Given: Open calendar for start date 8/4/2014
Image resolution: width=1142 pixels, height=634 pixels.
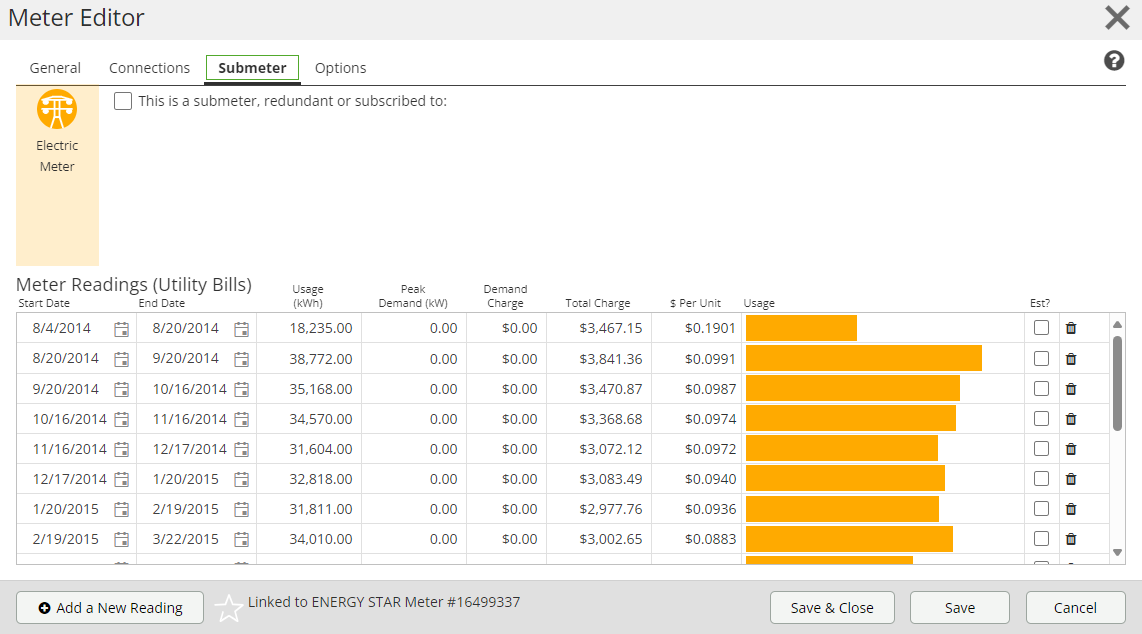Looking at the screenshot, I should pos(121,329).
